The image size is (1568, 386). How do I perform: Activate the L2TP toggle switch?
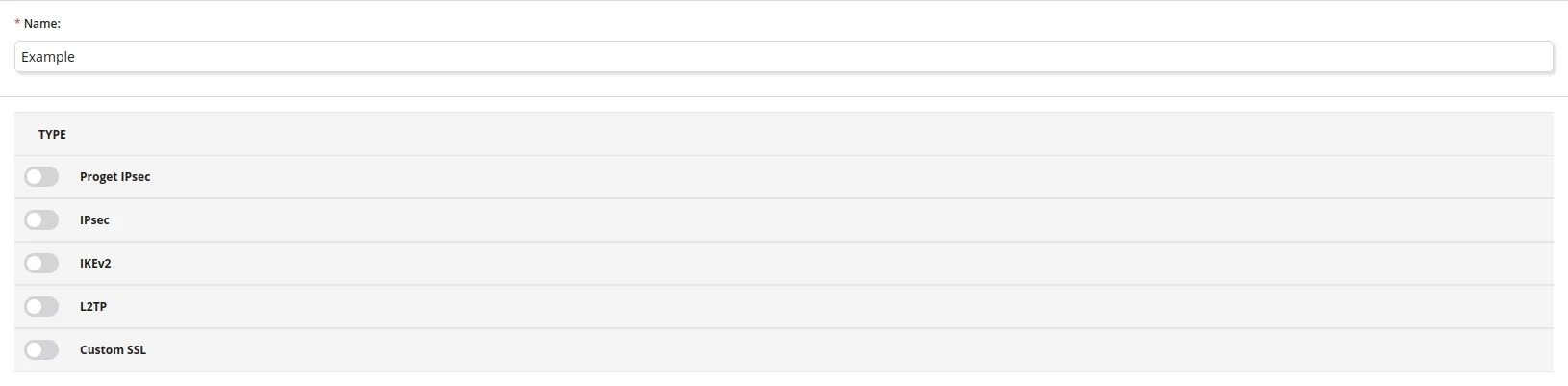coord(41,307)
